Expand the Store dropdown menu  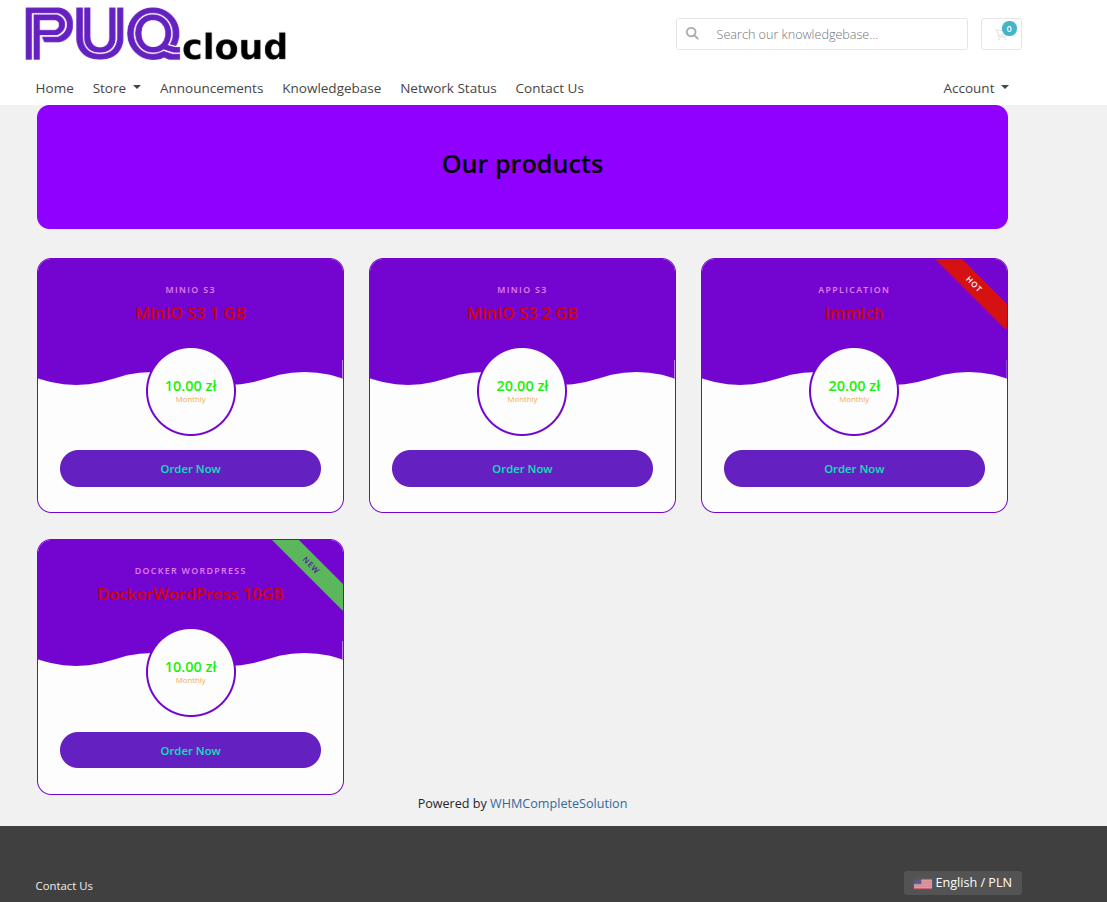pyautogui.click(x=116, y=88)
